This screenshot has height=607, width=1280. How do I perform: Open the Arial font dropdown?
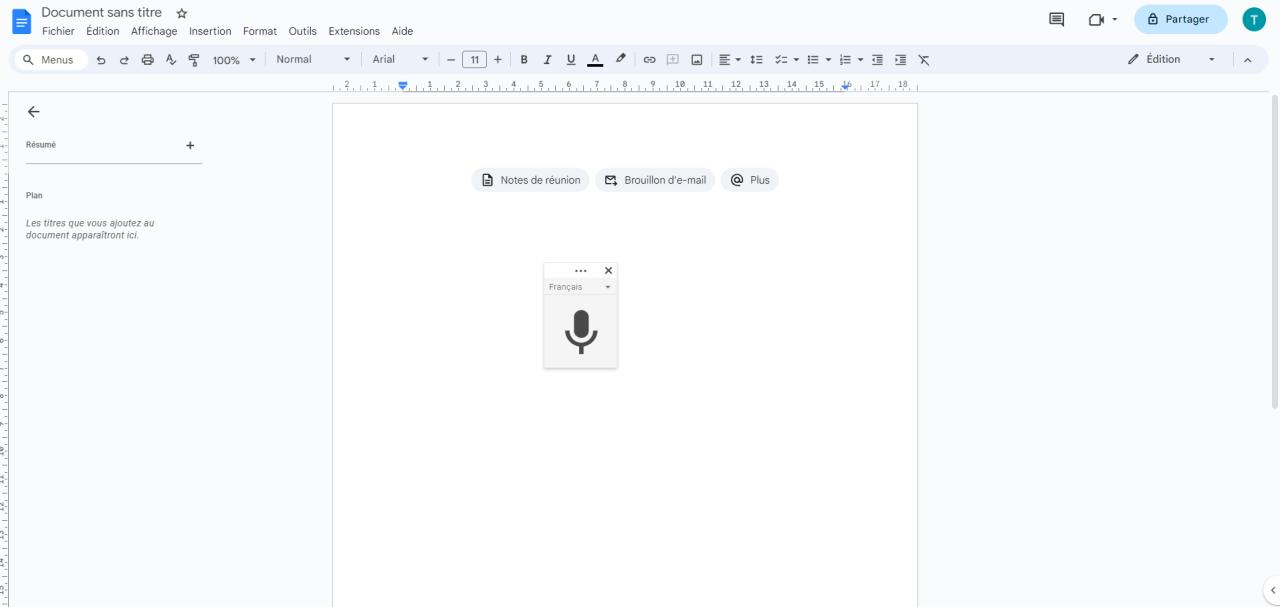point(397,59)
